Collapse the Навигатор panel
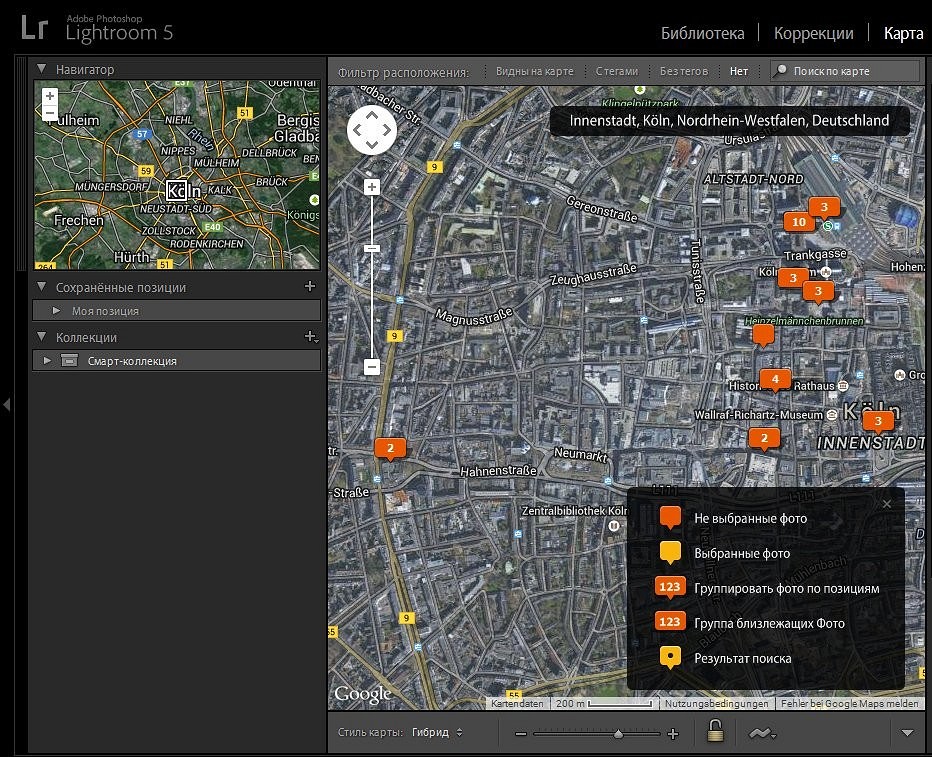932x757 pixels. click(x=42, y=69)
